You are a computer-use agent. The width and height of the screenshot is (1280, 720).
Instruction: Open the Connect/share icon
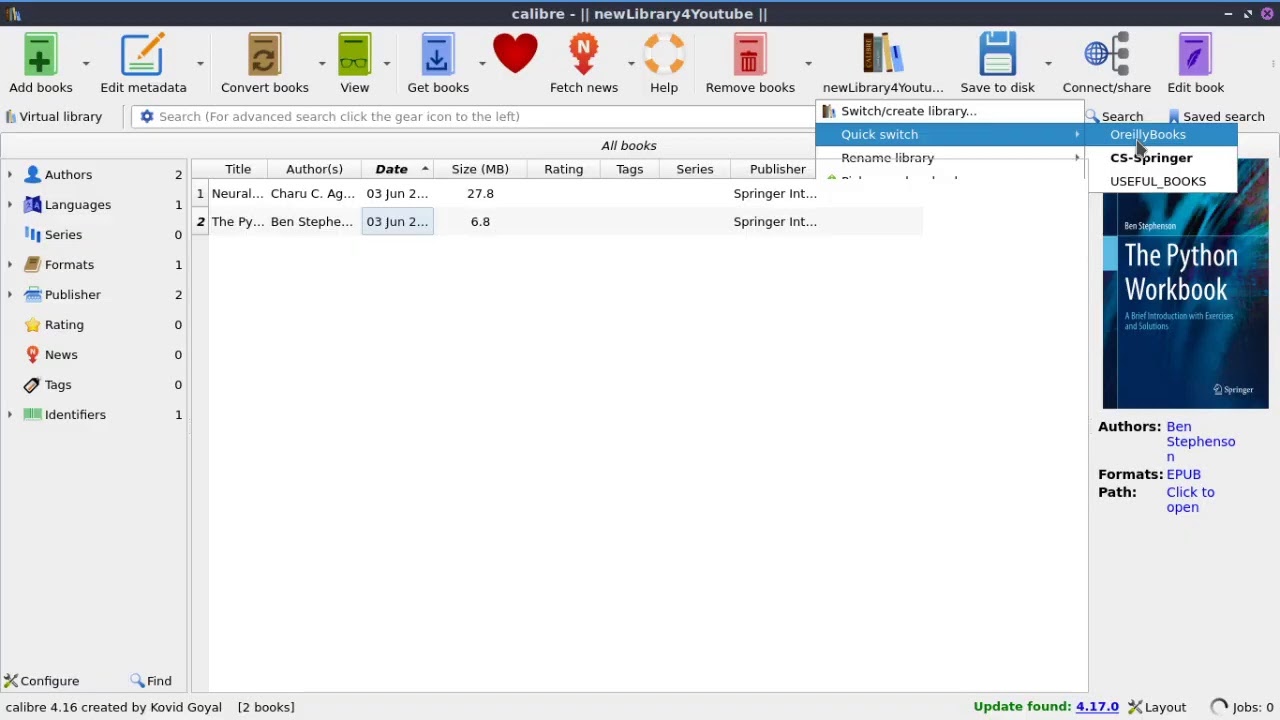point(1107,55)
